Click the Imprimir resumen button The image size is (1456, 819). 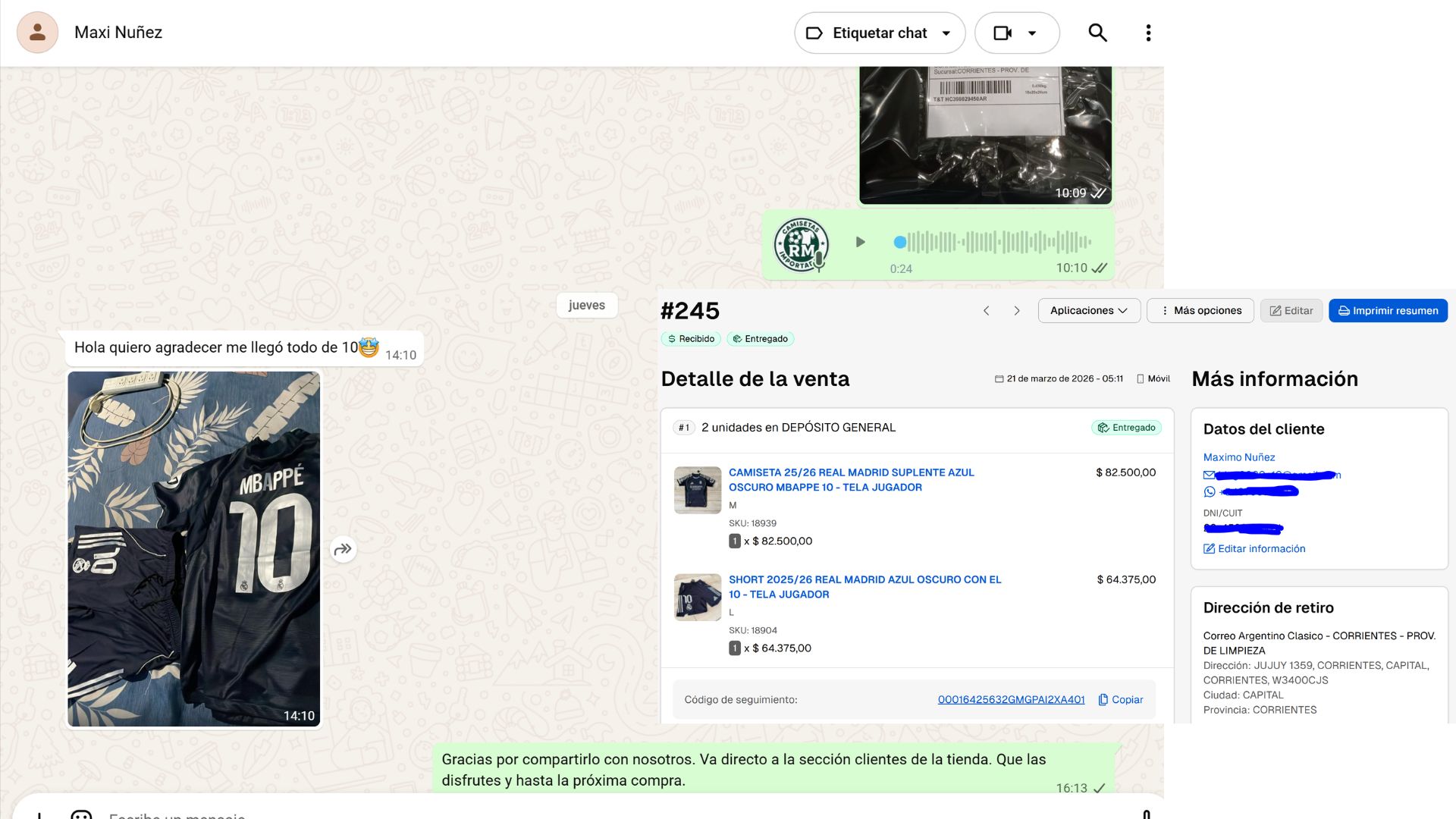pyautogui.click(x=1388, y=311)
